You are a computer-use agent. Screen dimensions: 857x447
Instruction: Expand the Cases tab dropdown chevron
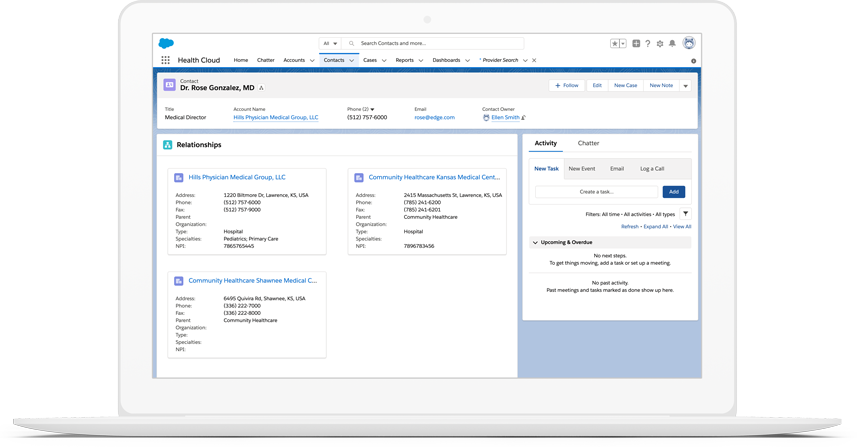(384, 61)
